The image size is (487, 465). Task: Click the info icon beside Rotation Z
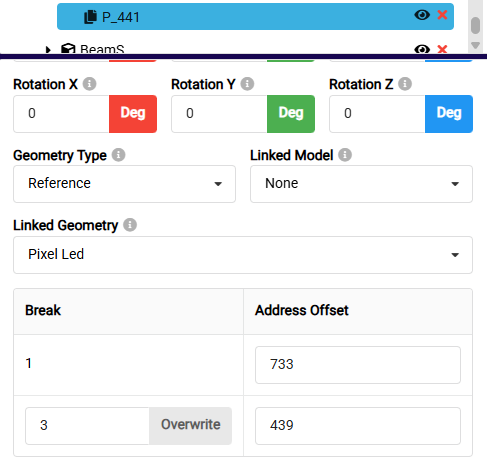405,84
